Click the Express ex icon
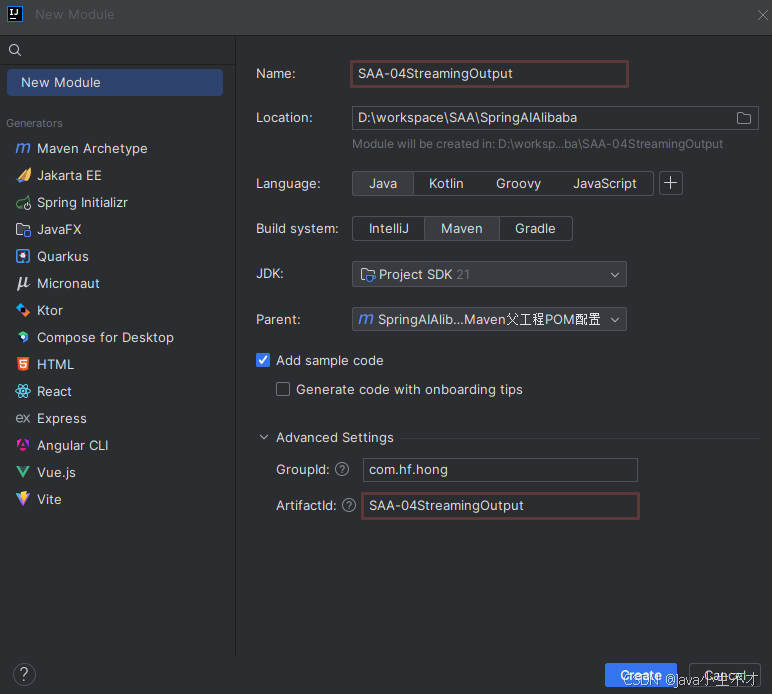 [x=23, y=418]
